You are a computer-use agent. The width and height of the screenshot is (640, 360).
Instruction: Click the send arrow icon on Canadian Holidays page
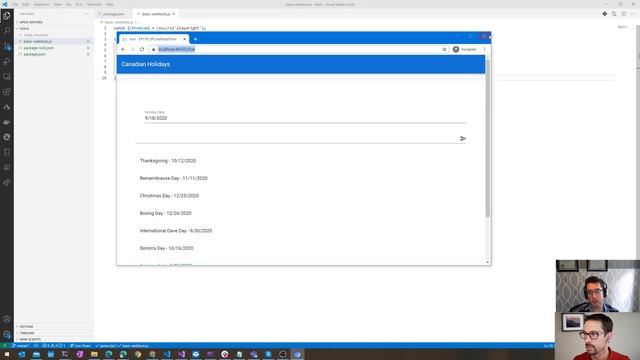463,138
